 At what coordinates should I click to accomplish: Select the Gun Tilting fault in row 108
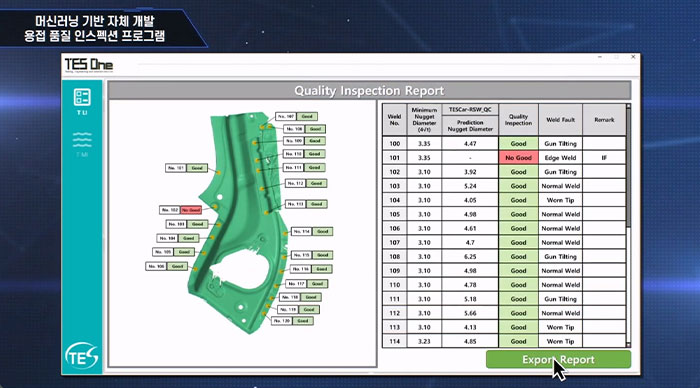[x=560, y=257]
